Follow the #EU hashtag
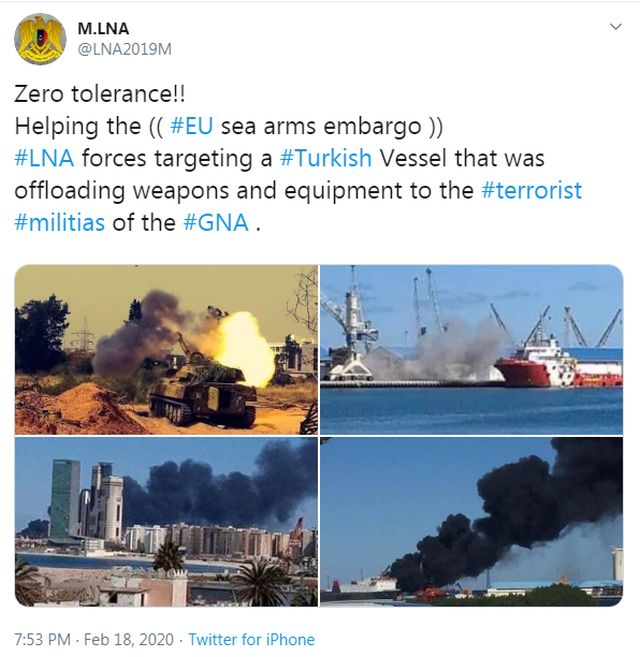The width and height of the screenshot is (640, 657). click(x=192, y=126)
